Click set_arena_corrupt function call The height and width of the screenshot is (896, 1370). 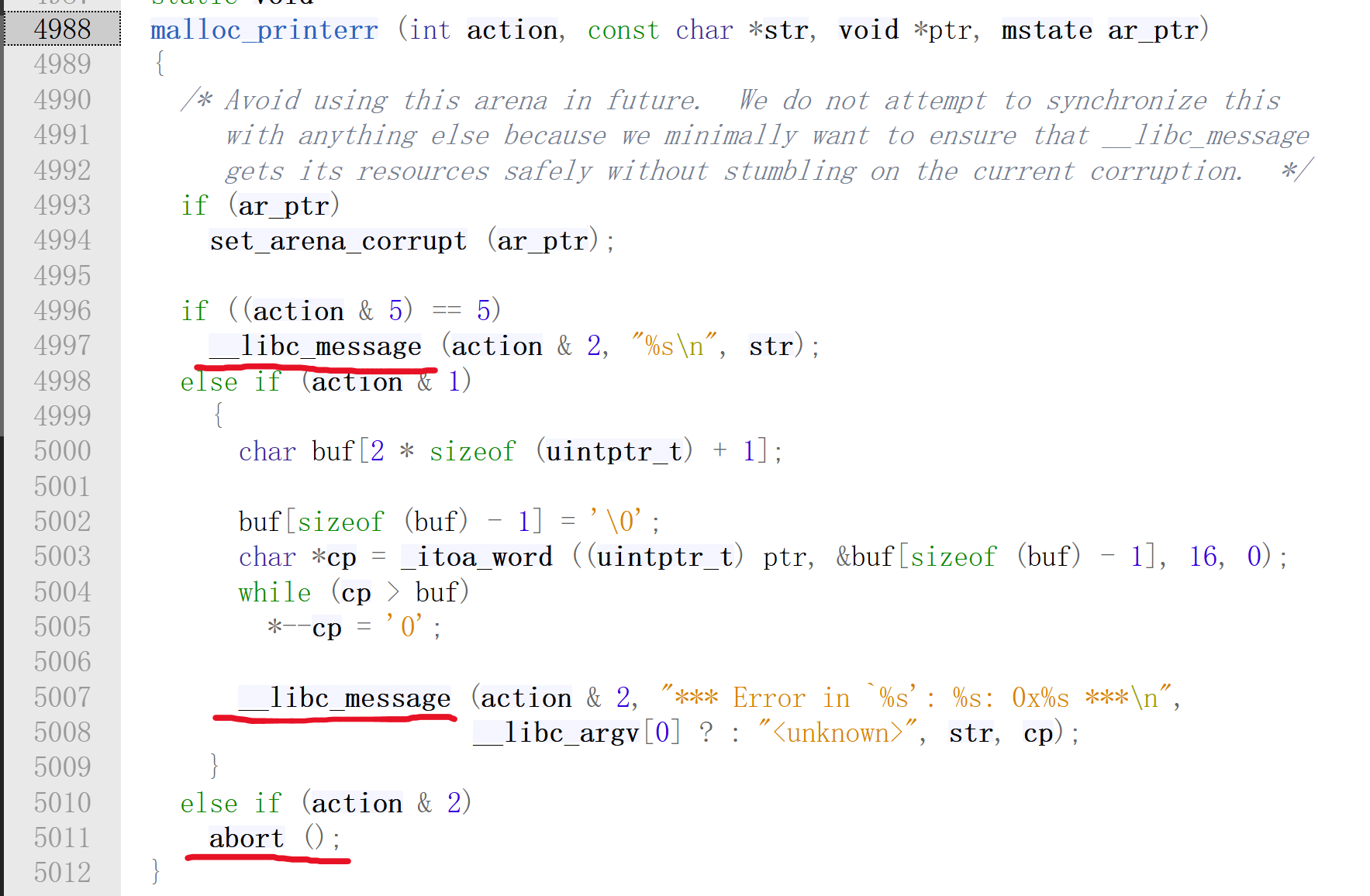[x=338, y=241]
